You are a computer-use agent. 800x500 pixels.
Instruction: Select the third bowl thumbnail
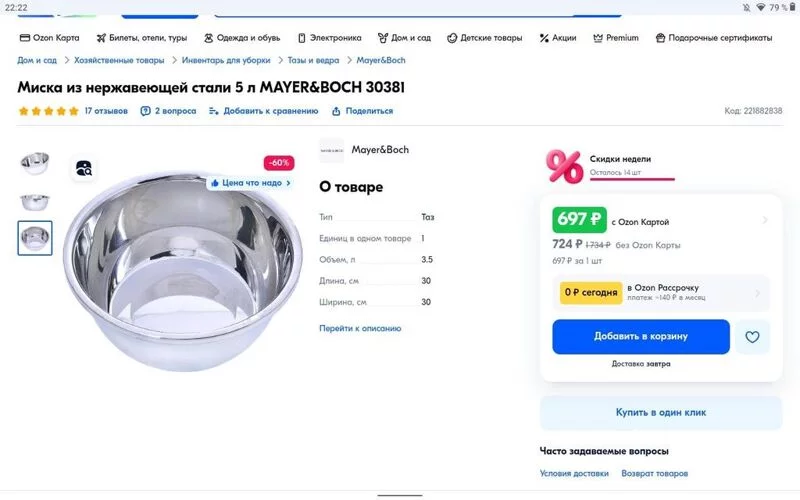(35, 238)
